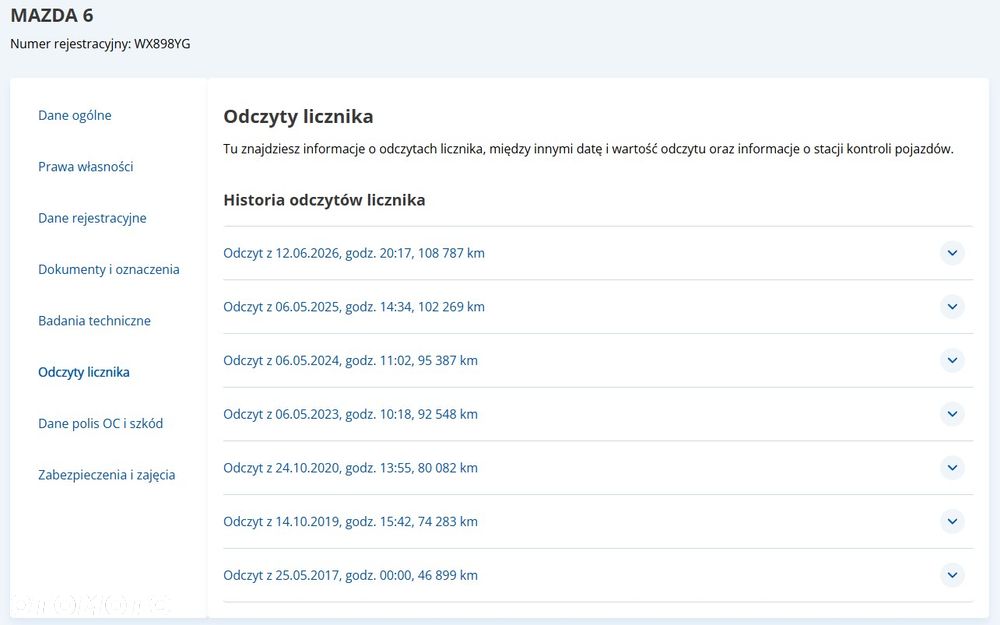Go to Prawa własności

pos(85,166)
